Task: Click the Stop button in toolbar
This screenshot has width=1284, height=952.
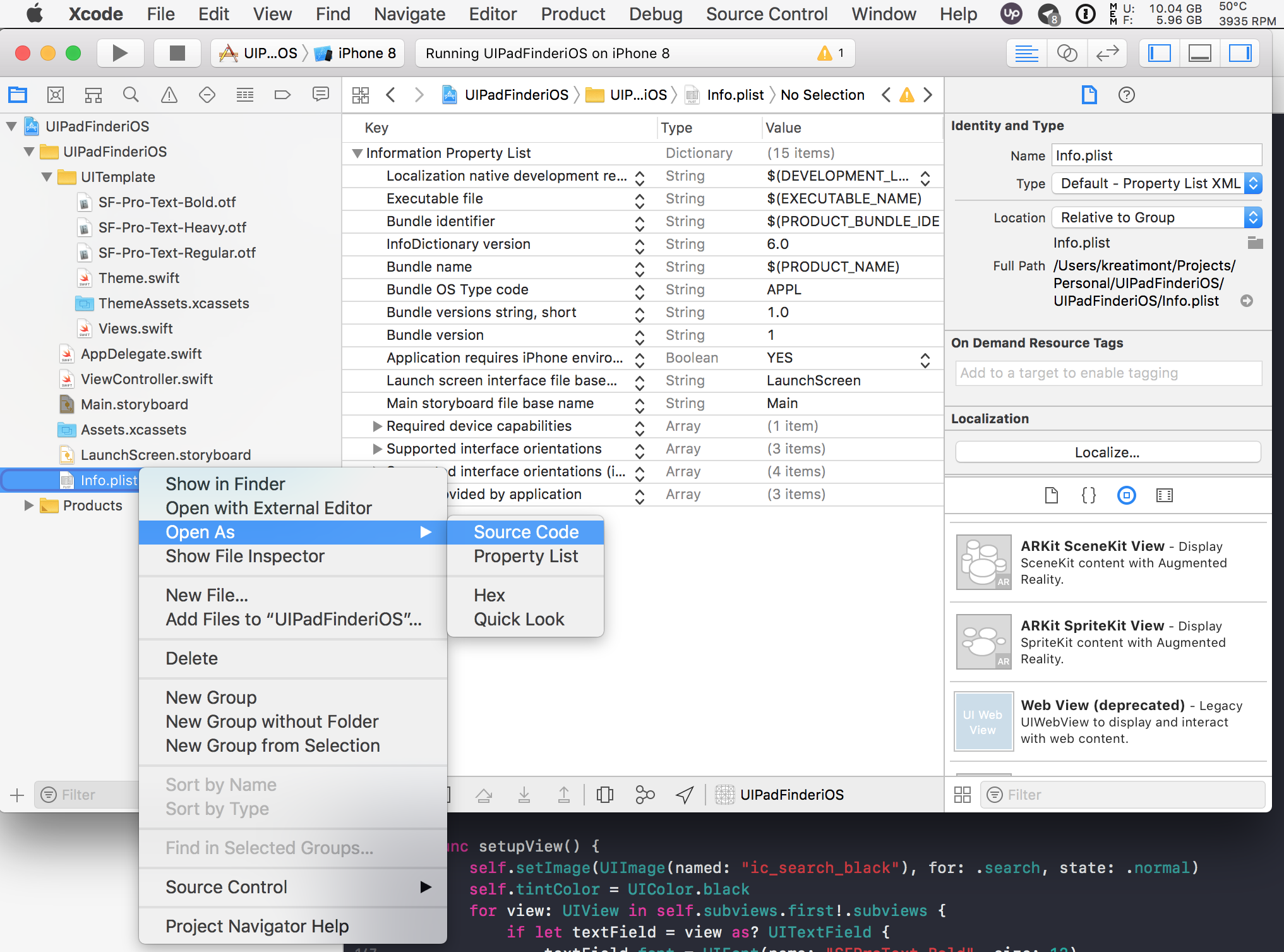Action: (177, 53)
